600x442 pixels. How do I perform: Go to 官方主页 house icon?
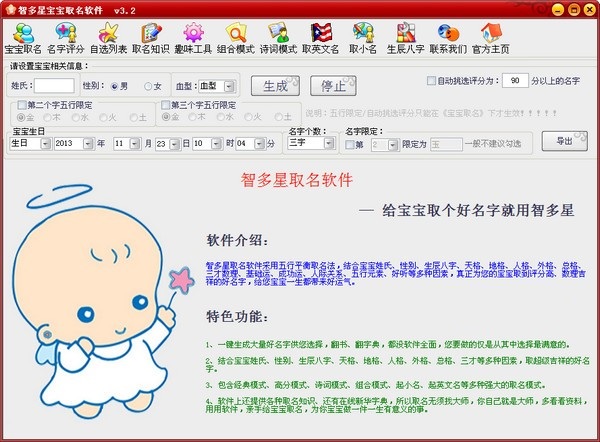(491, 37)
